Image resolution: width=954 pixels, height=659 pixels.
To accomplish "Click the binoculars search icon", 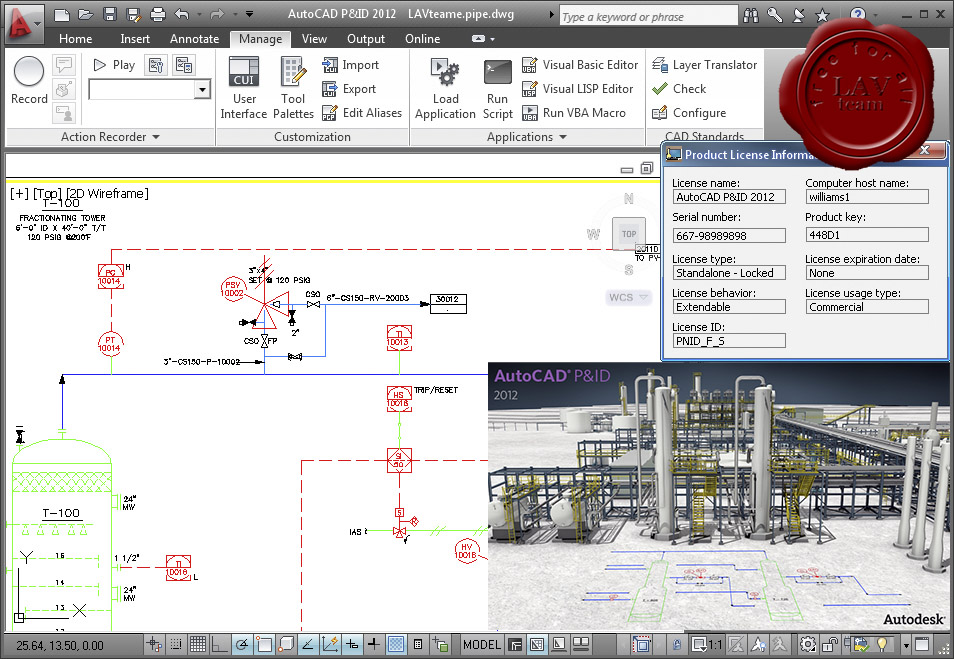I will pyautogui.click(x=751, y=15).
